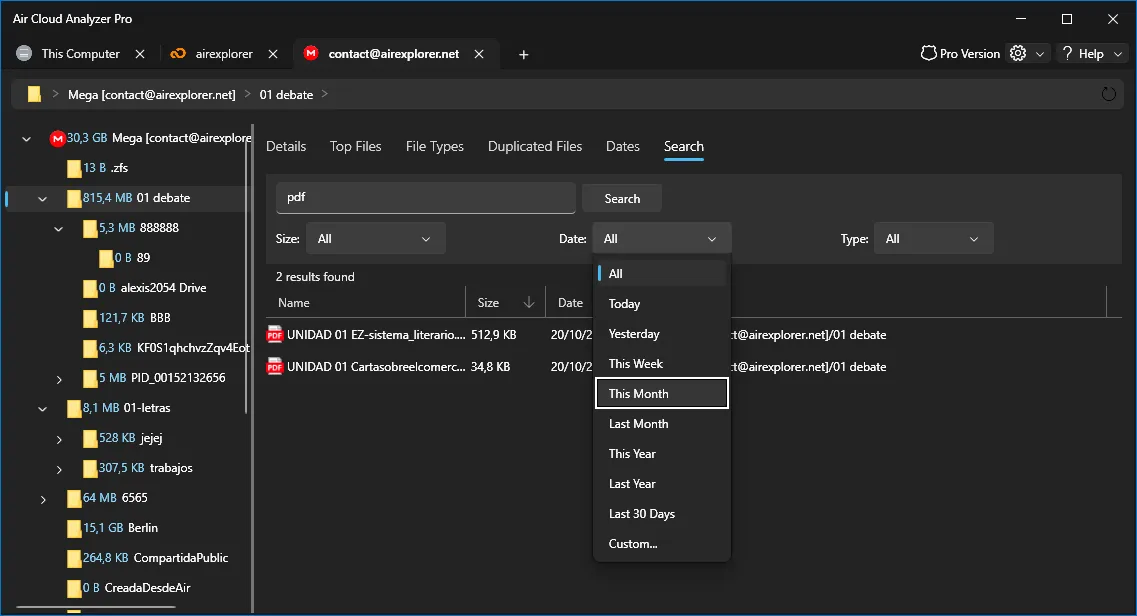Screen dimensions: 1137x616
Task: Choose All in the Date list
Action: click(661, 273)
